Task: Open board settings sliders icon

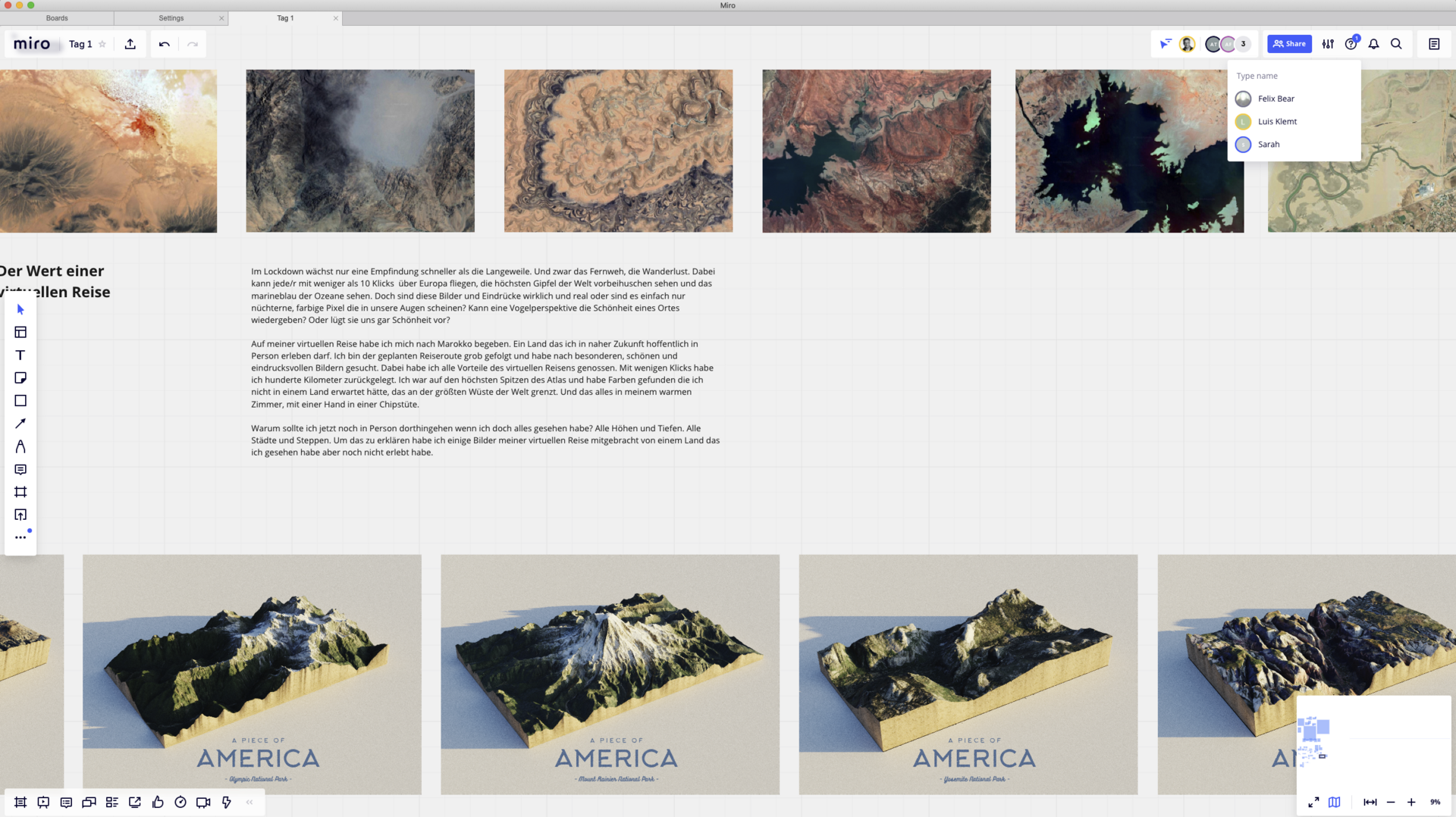Action: pos(1328,44)
